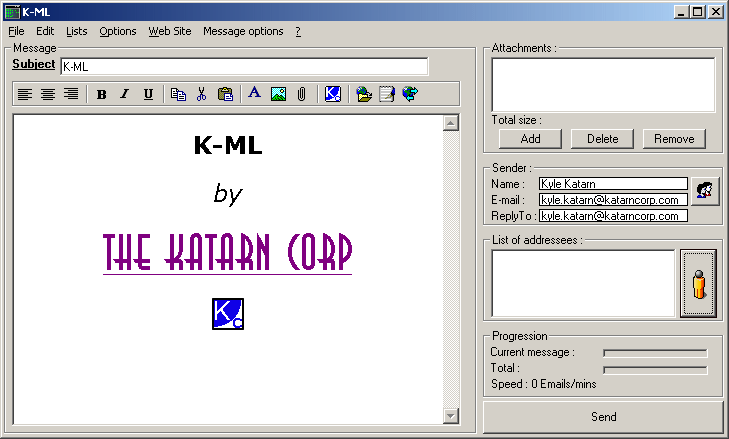Click the word 'by' in message body
The width and height of the screenshot is (729, 439).
[228, 193]
